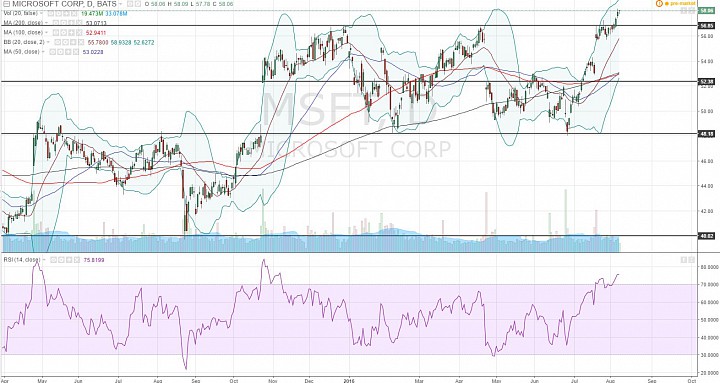720x383 pixels.
Task: Open MA (50, close) format settings icon
Action: [x=60, y=52]
